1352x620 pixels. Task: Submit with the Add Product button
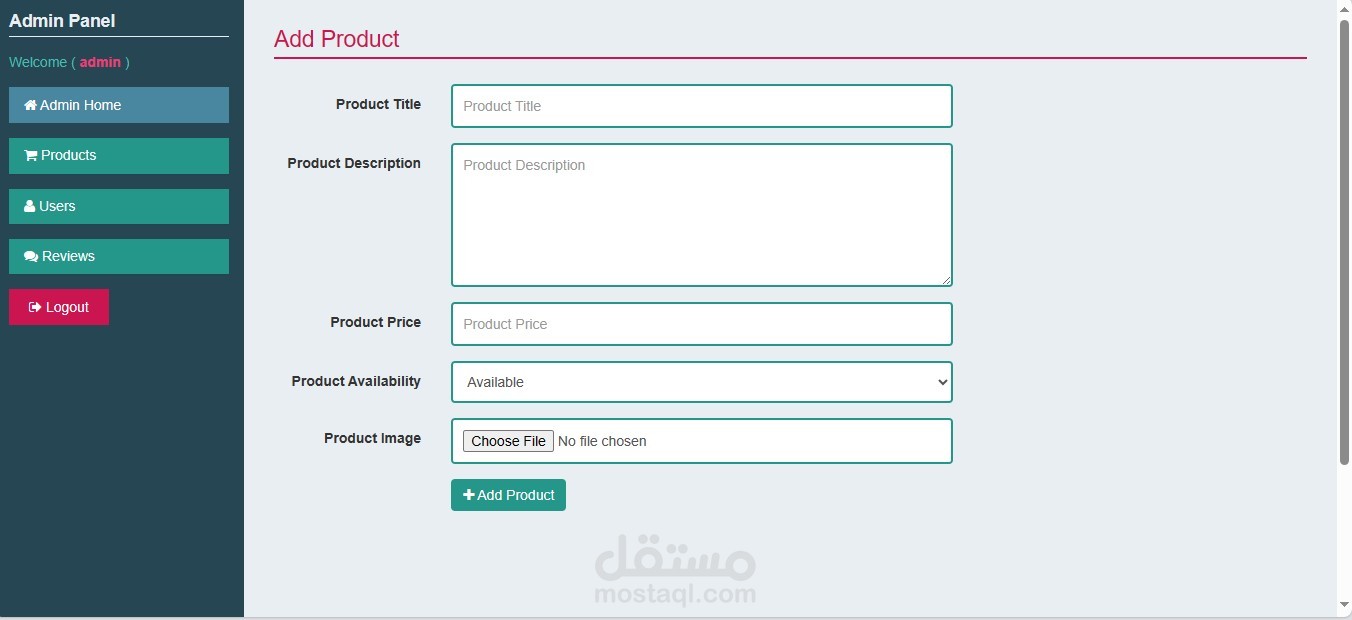[508, 495]
